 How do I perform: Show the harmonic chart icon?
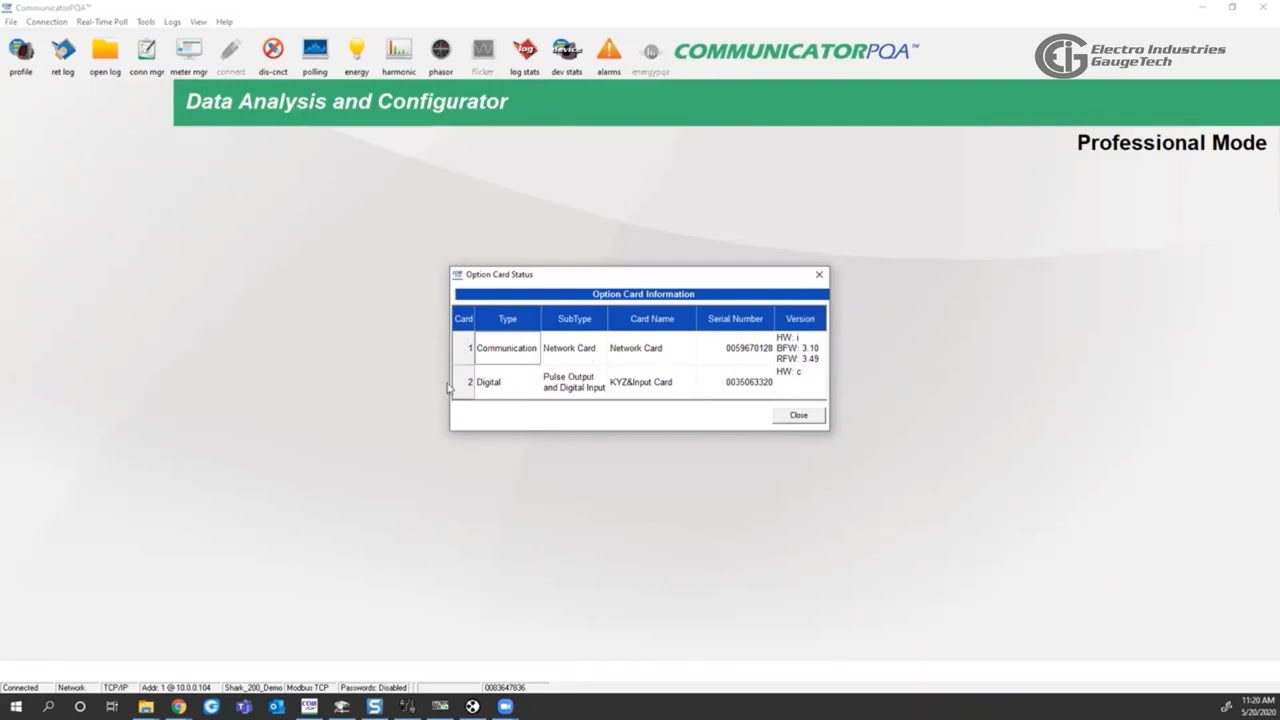pyautogui.click(x=399, y=56)
